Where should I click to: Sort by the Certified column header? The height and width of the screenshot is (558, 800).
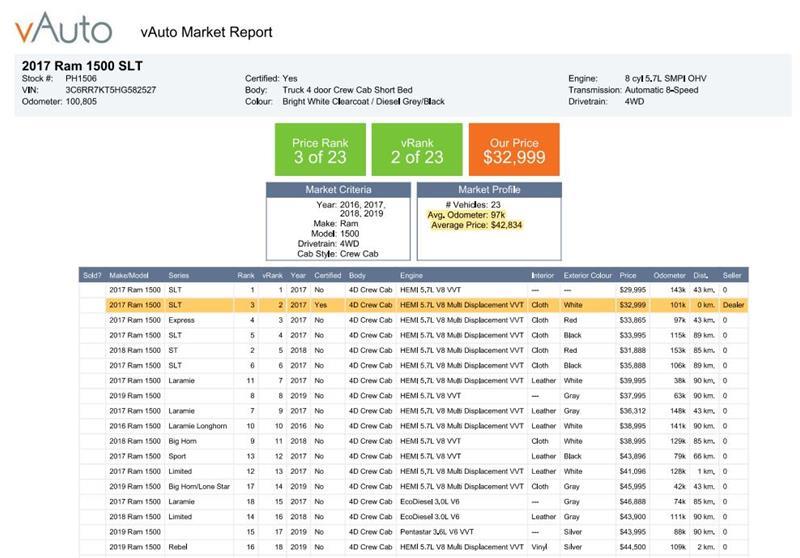(x=328, y=275)
